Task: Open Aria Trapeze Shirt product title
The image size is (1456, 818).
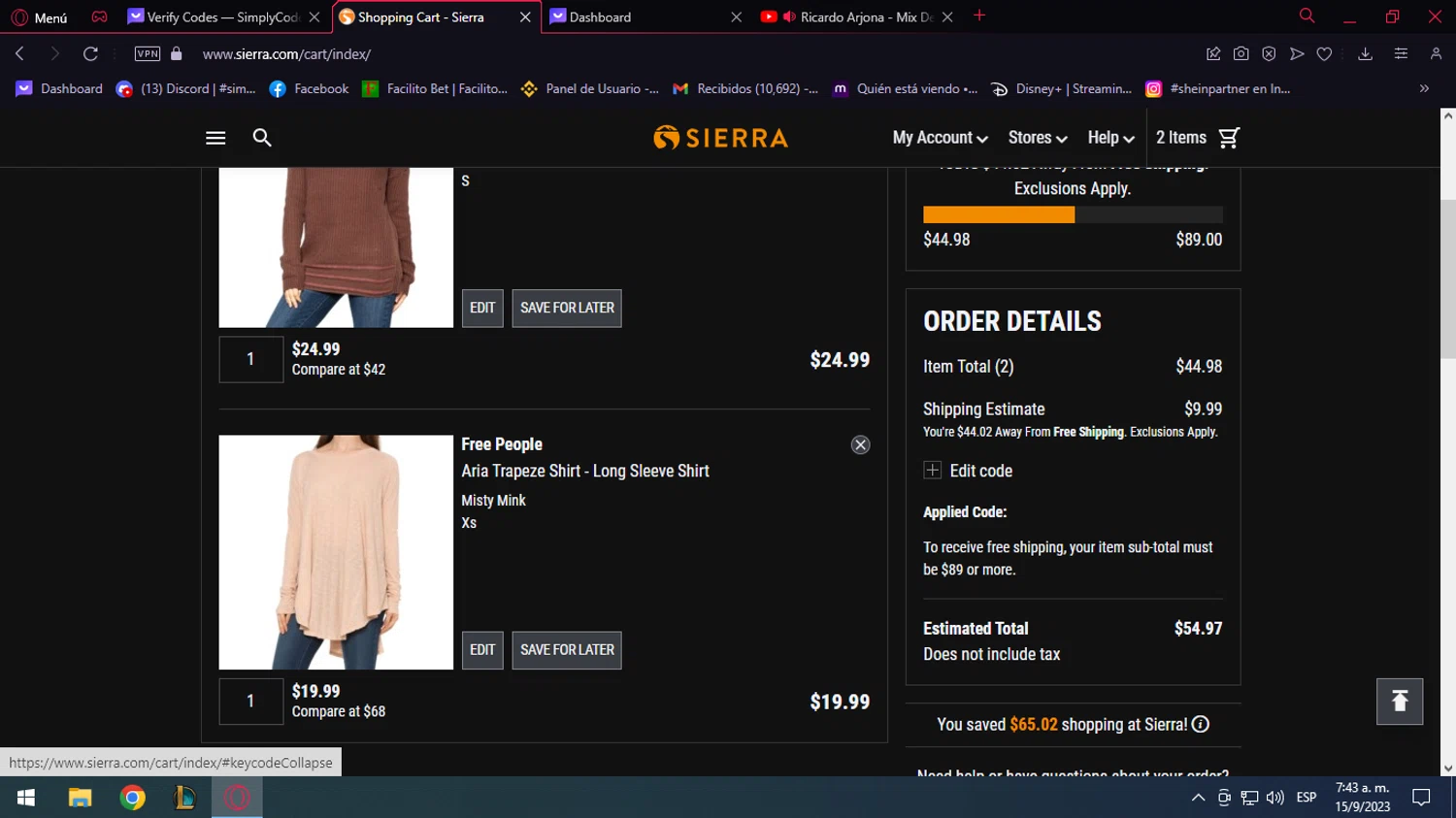Action: click(x=585, y=471)
